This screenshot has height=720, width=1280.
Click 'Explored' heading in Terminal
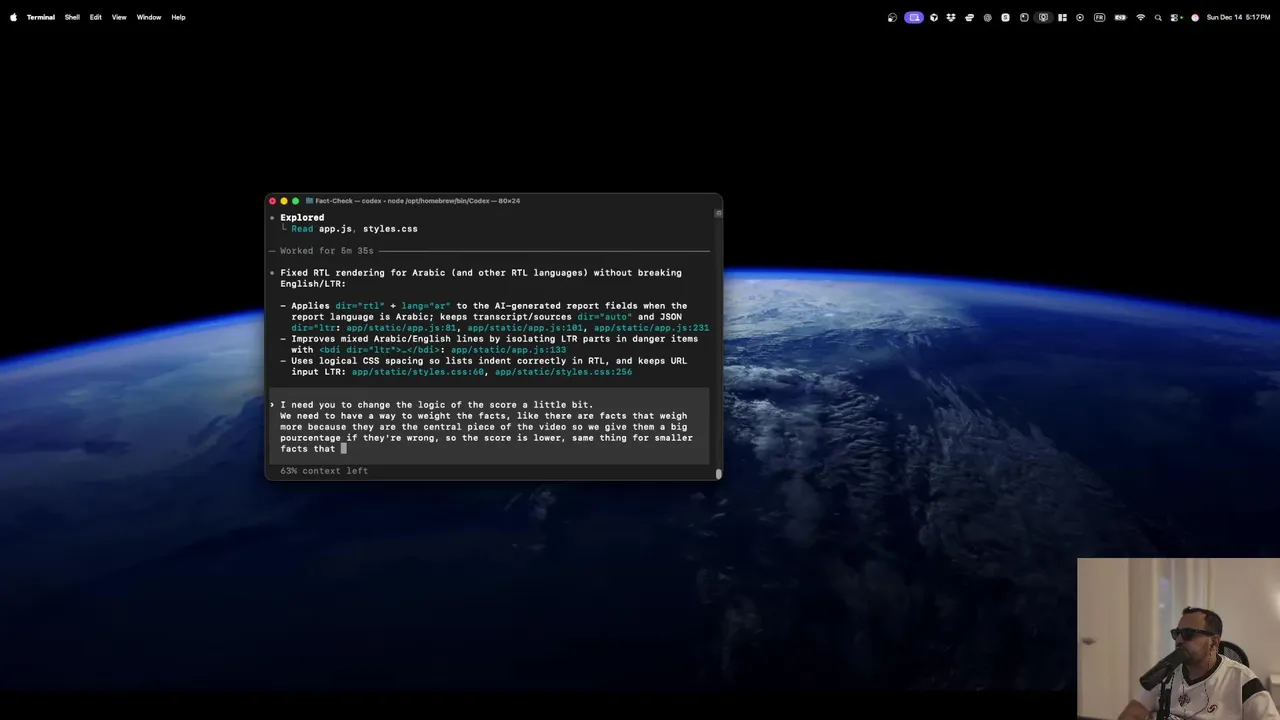coord(302,217)
